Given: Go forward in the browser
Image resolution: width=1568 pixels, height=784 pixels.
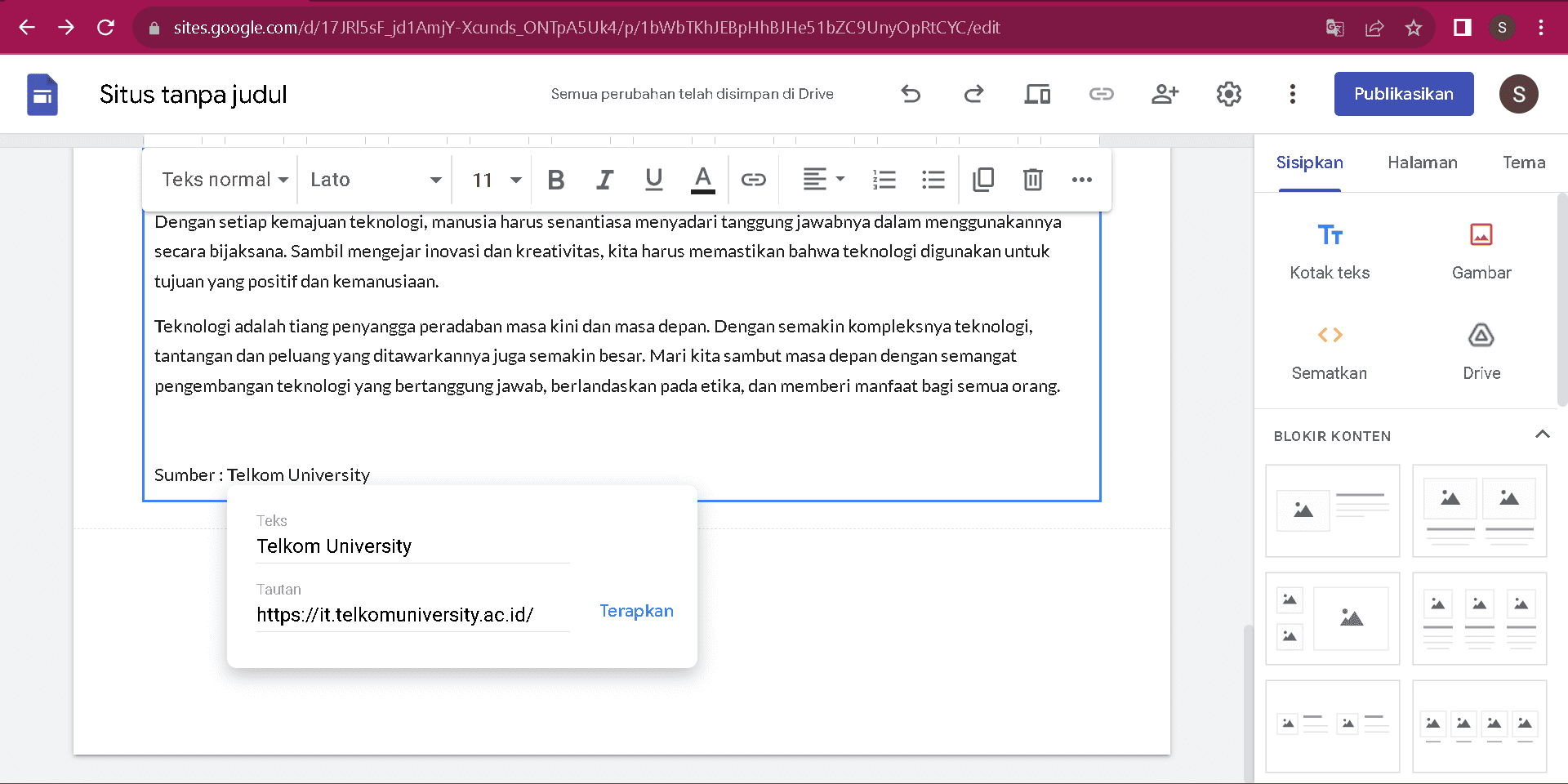Looking at the screenshot, I should 66,27.
